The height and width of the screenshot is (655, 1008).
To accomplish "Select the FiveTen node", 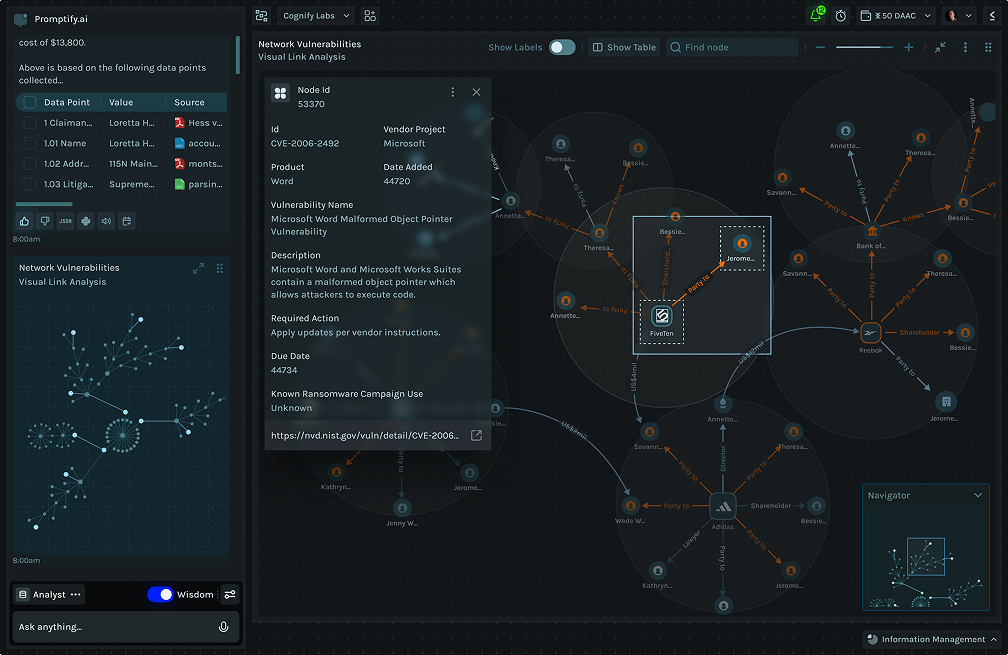I will click(x=662, y=316).
